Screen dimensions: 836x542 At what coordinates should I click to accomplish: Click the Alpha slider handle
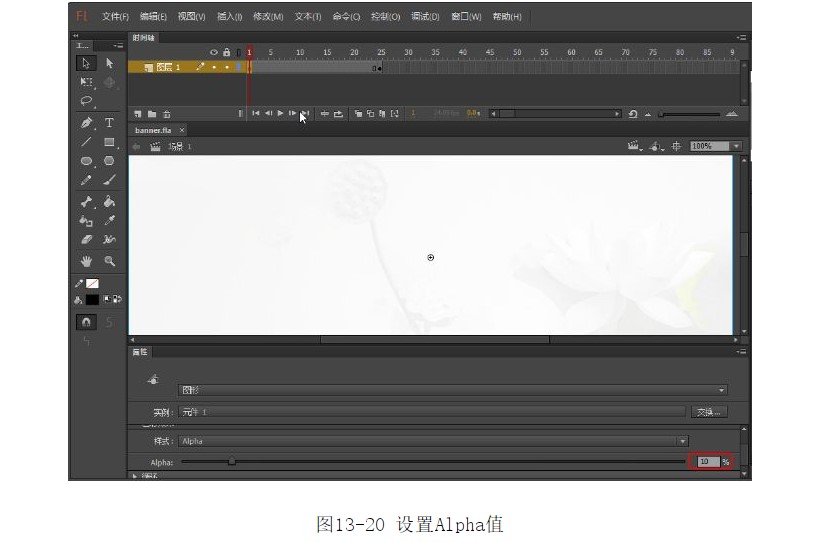tap(232, 462)
